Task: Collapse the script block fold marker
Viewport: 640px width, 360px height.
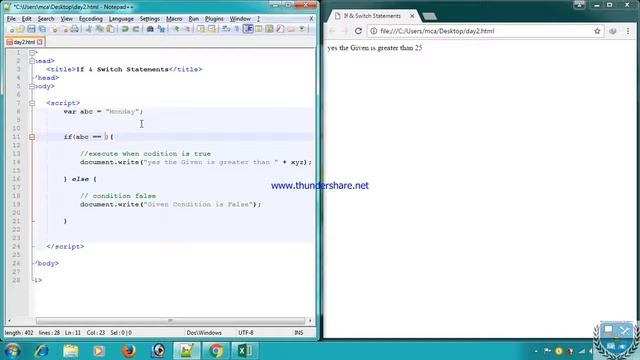Action: click(x=32, y=103)
